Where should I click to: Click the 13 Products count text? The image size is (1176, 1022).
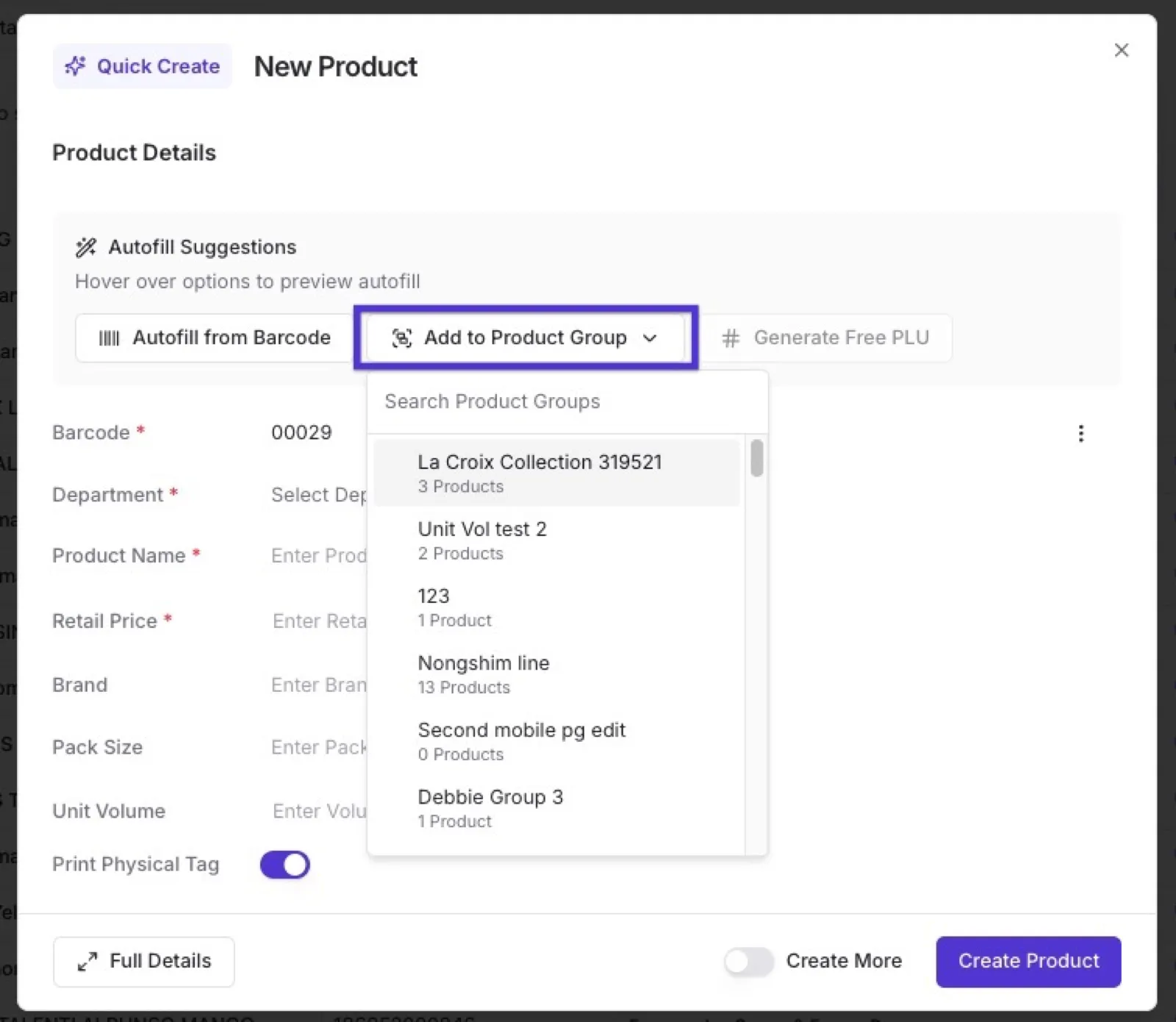point(464,687)
